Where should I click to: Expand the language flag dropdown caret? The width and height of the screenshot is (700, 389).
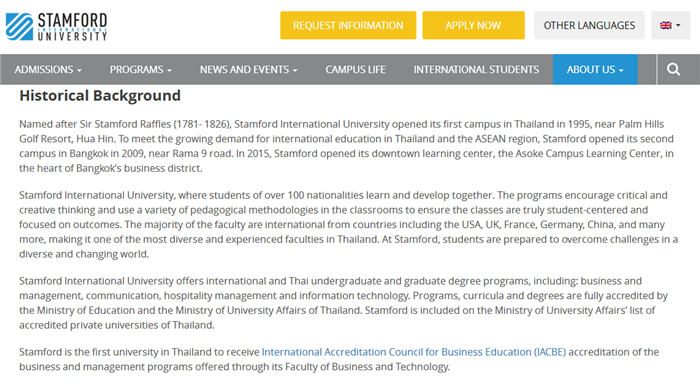(x=678, y=25)
